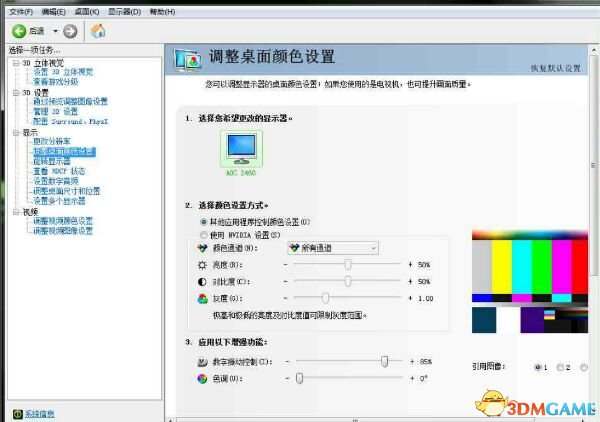Image resolution: width=600 pixels, height=422 pixels.
Task: Open 设置数字音频 task
Action: 56,181
